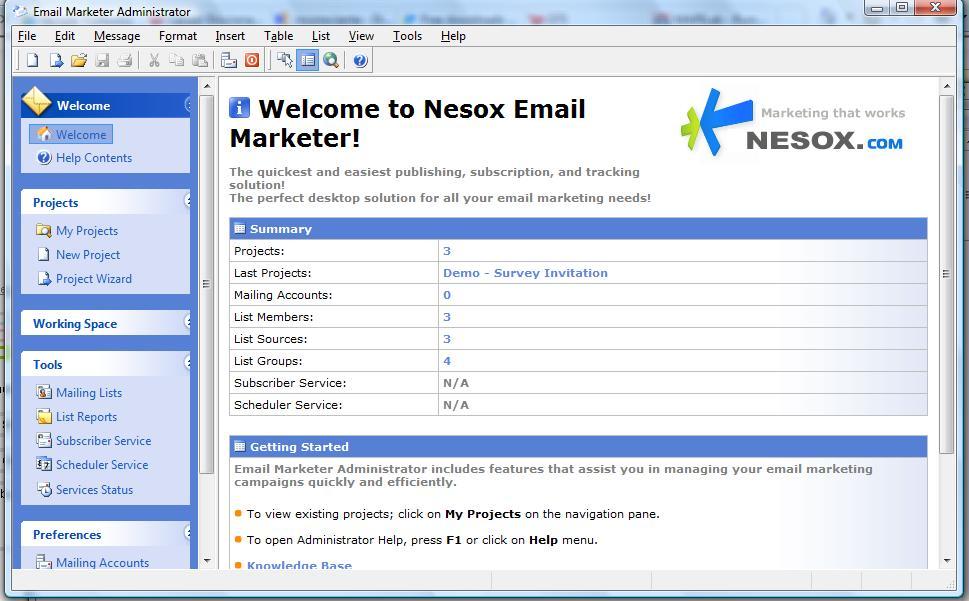
Task: Click the My Projects folder icon
Action: [x=44, y=230]
